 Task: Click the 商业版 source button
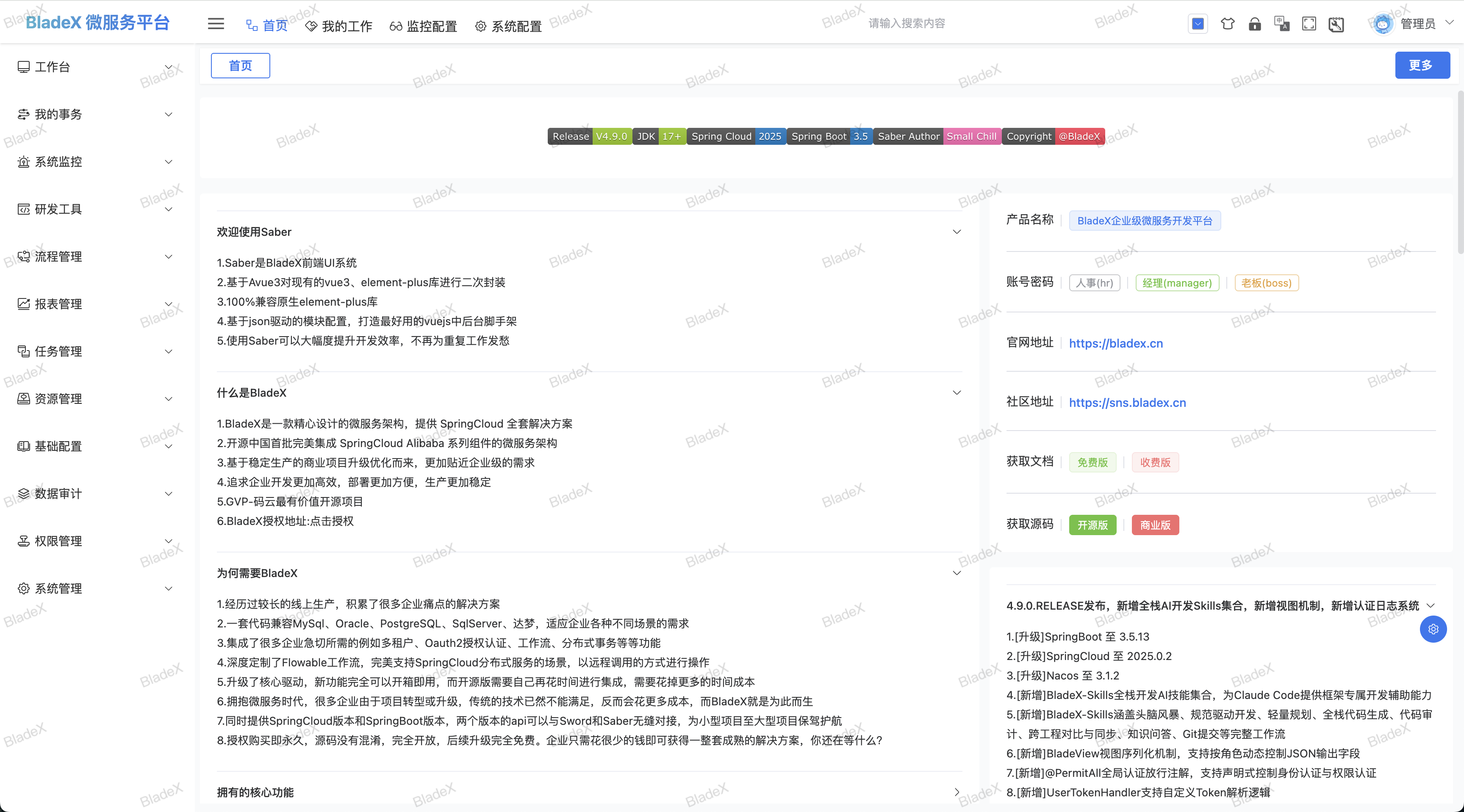coord(1156,525)
